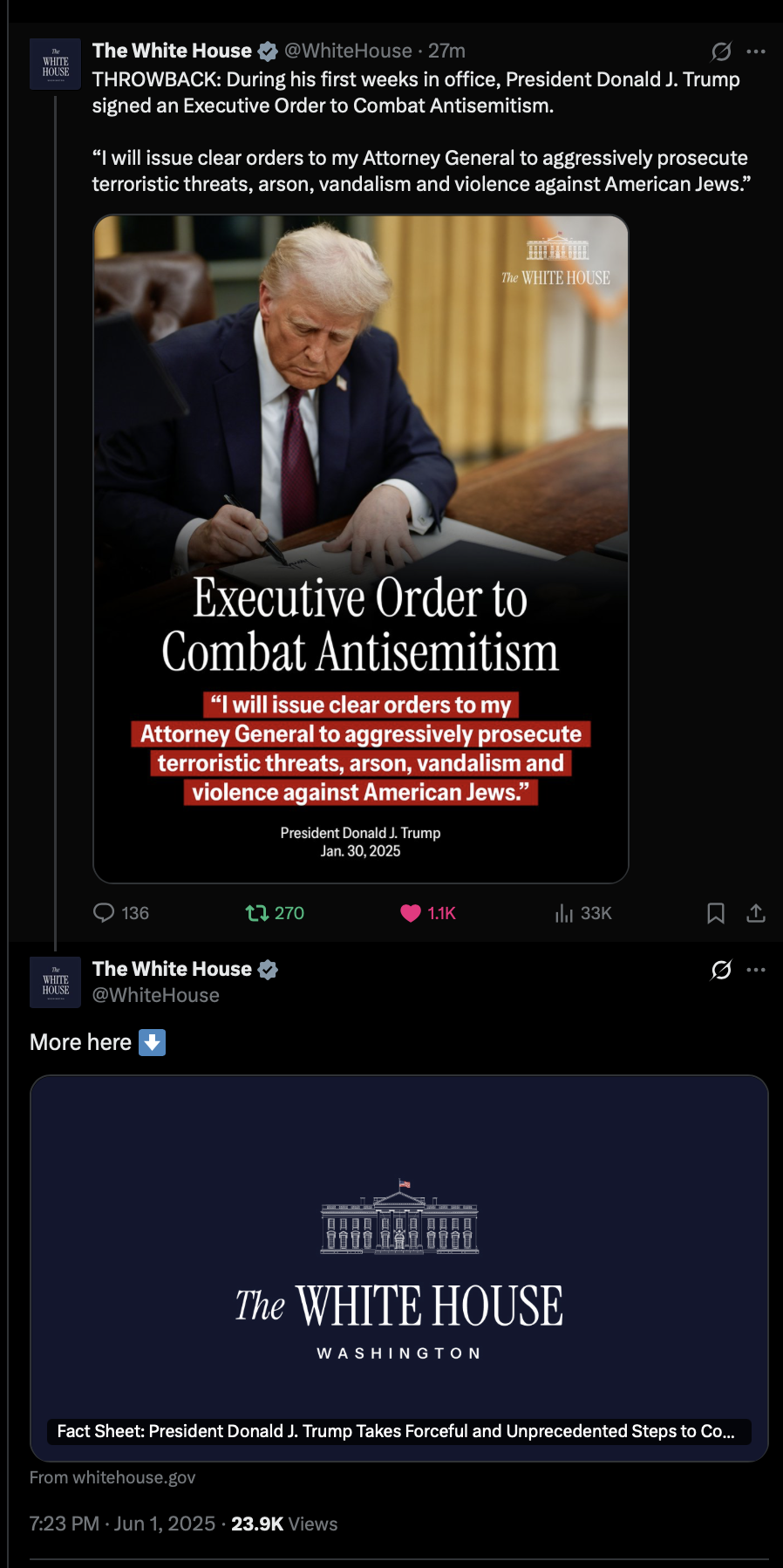Click the 7:23 PM Jun 1, 2025 timestamp

(122, 1524)
